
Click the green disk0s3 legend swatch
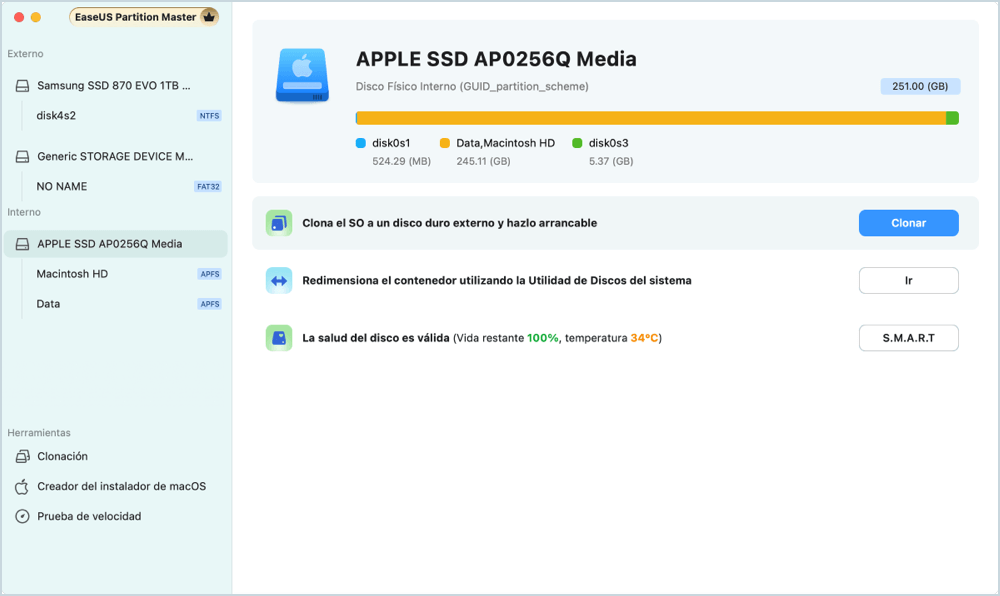pos(577,143)
